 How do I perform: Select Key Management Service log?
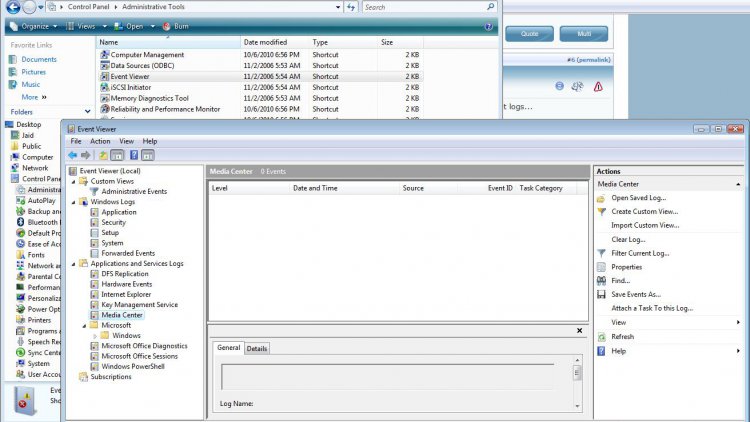click(139, 305)
